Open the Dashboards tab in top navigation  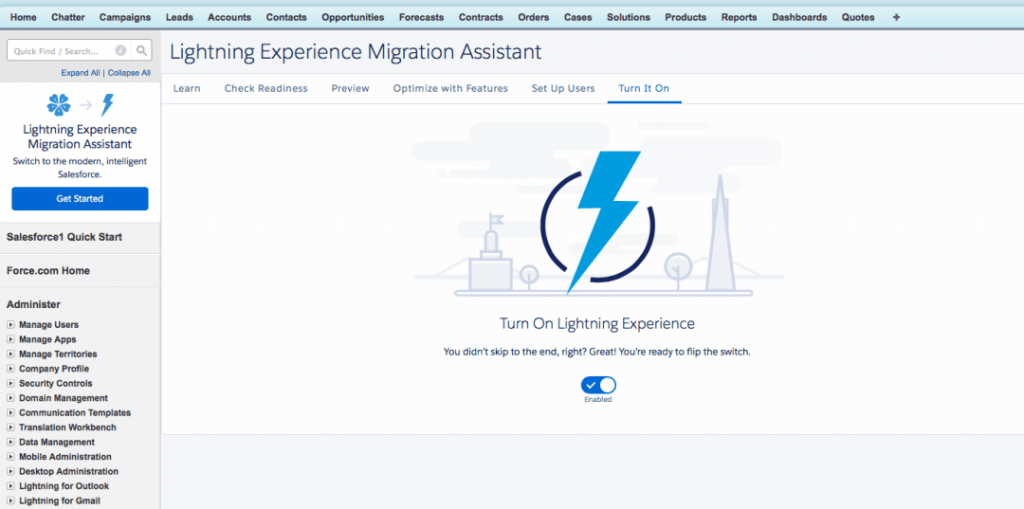[799, 17]
